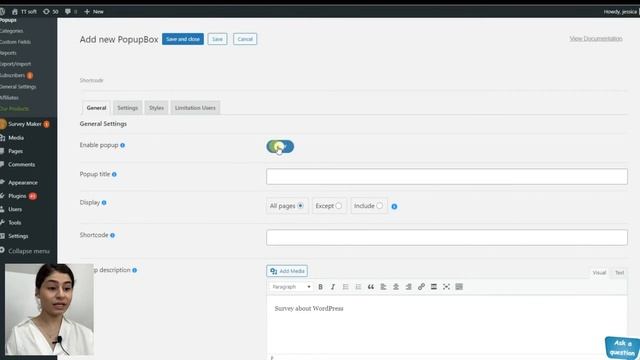Enter distraction-free fullscreen mode
The image size is (640, 360).
[x=447, y=287]
